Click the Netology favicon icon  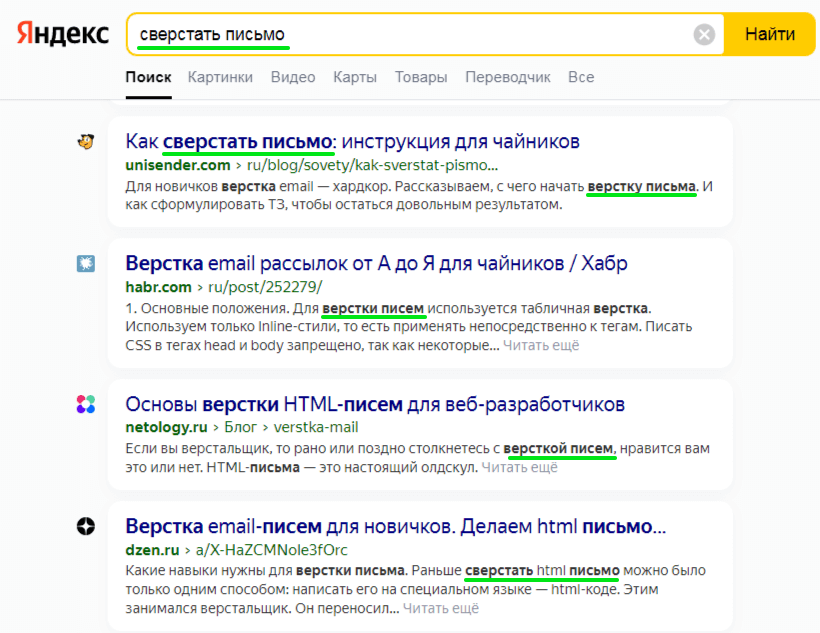(x=86, y=404)
